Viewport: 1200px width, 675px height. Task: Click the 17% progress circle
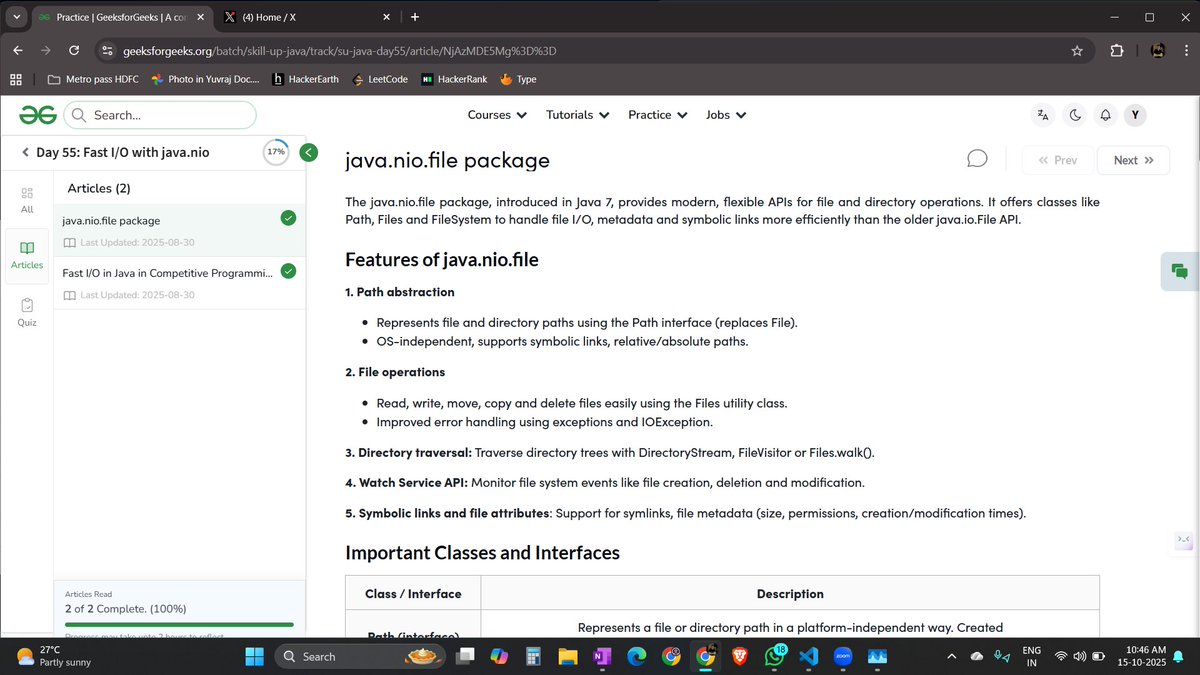275,152
